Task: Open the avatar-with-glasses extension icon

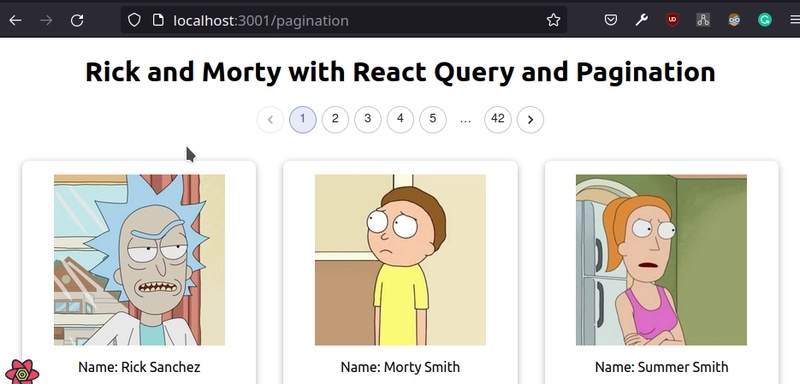Action: point(734,20)
